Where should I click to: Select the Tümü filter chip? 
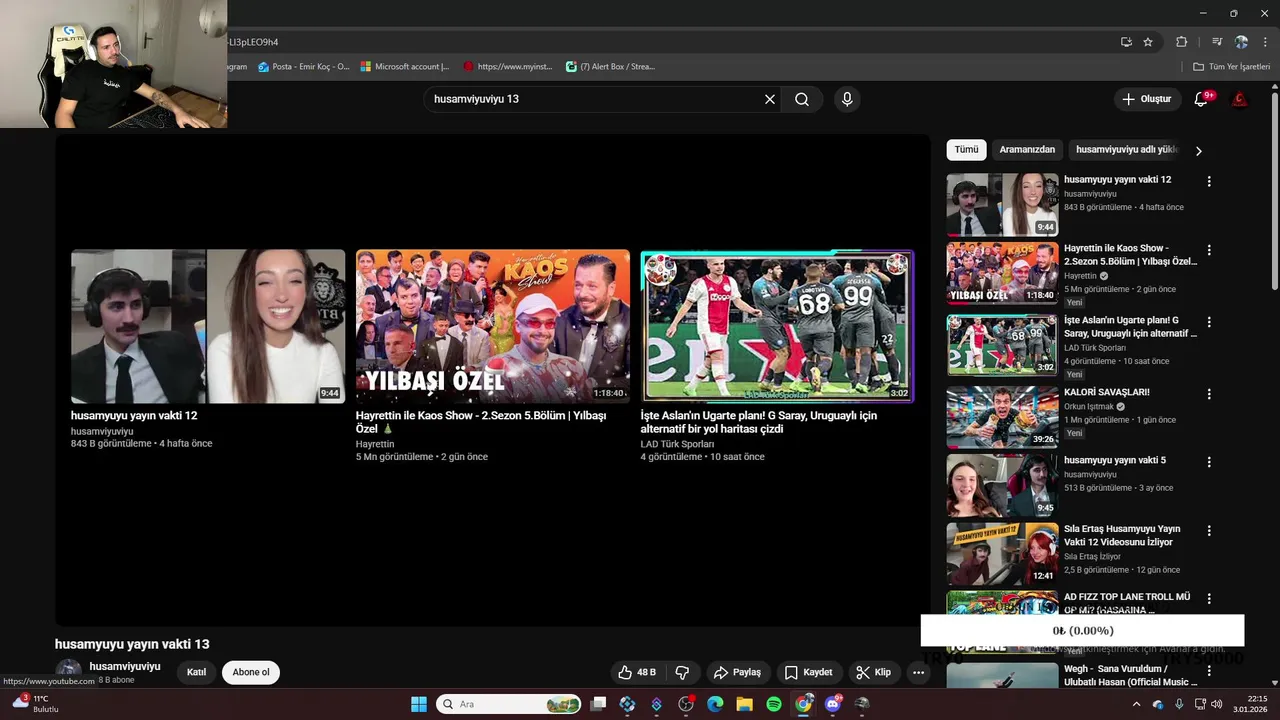click(966, 150)
